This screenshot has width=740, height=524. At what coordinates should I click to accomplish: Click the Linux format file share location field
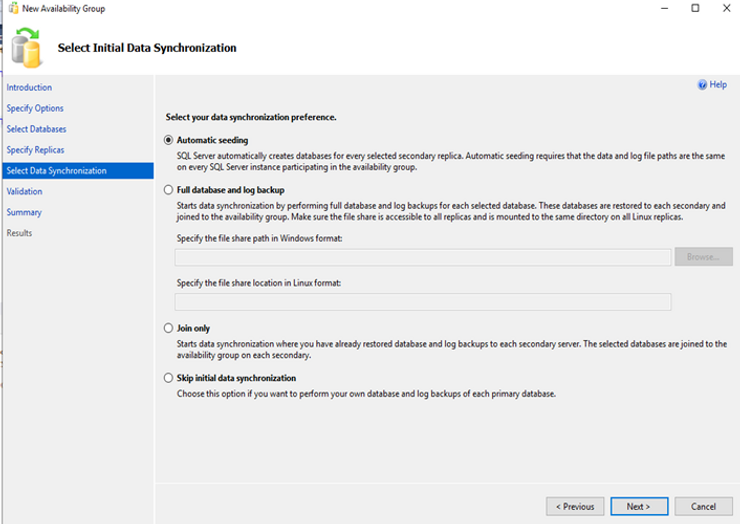(422, 302)
